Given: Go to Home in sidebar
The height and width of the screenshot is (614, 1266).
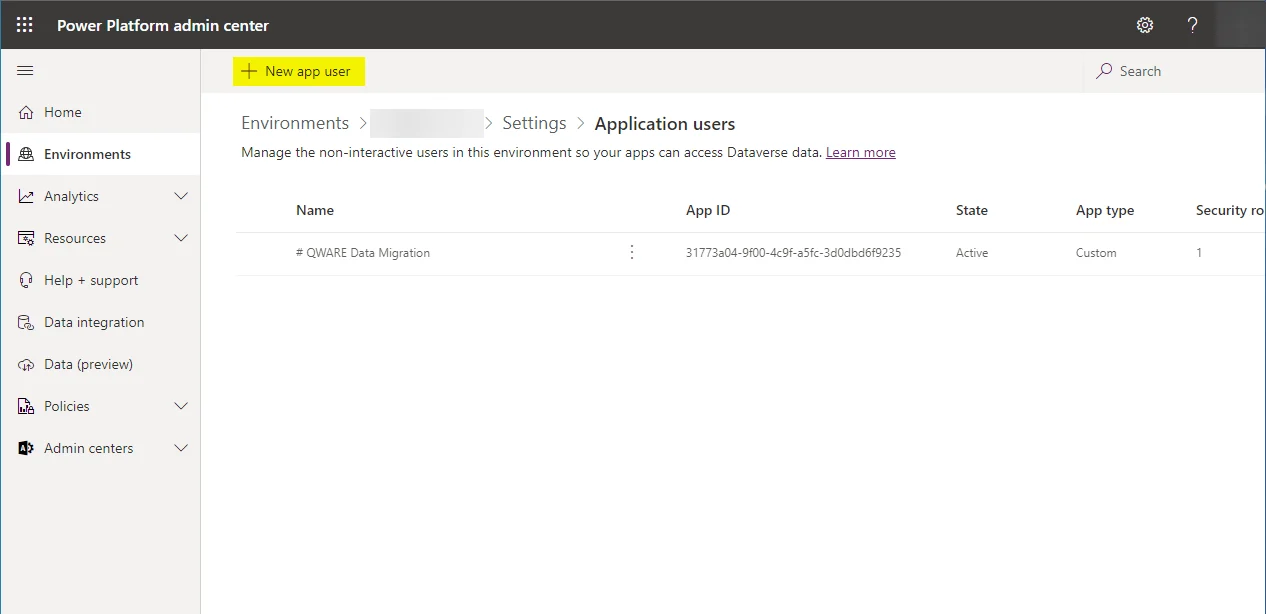Looking at the screenshot, I should tap(100, 112).
